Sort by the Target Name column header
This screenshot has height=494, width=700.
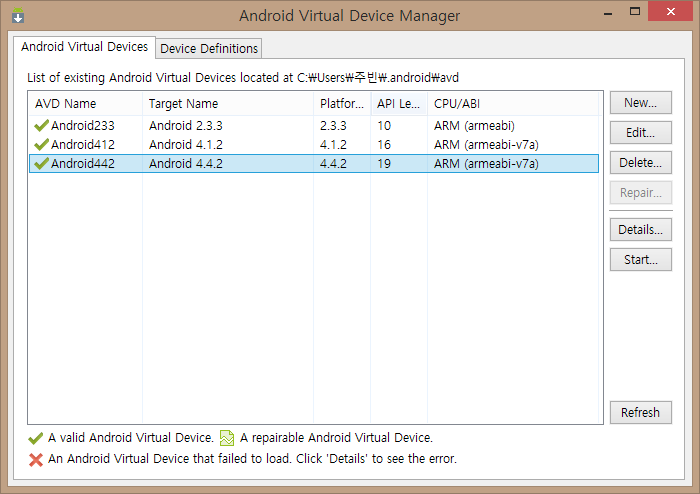[228, 104]
